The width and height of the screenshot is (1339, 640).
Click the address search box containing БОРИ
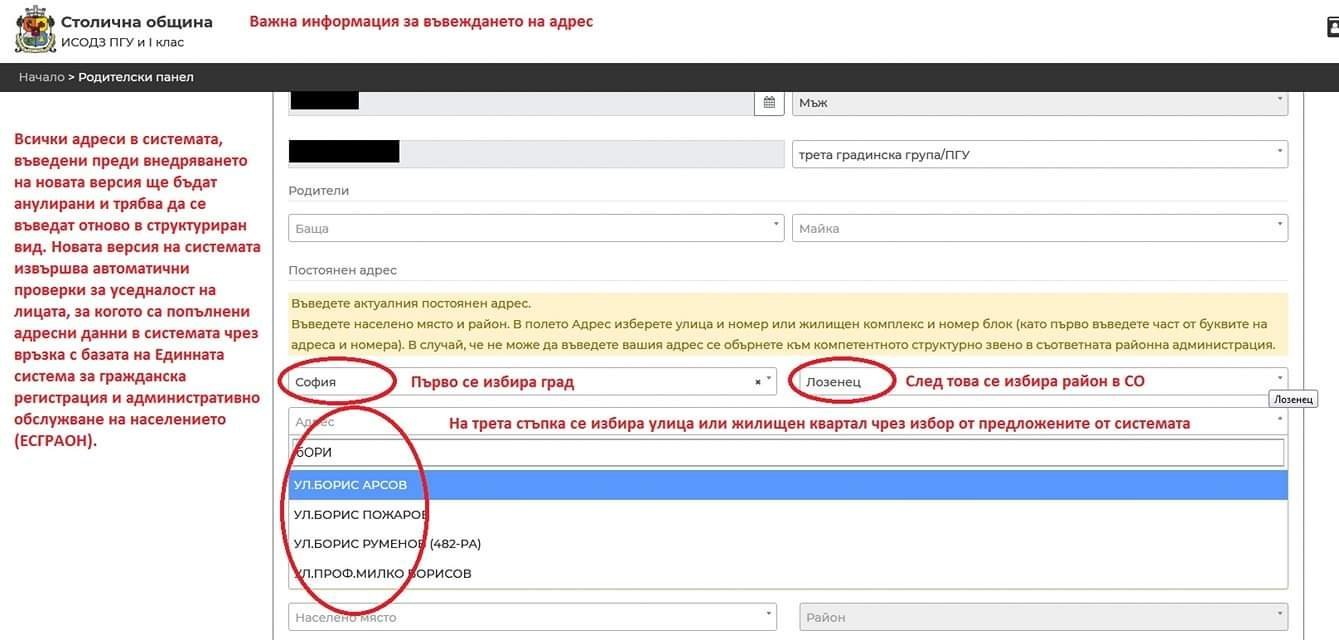point(787,453)
